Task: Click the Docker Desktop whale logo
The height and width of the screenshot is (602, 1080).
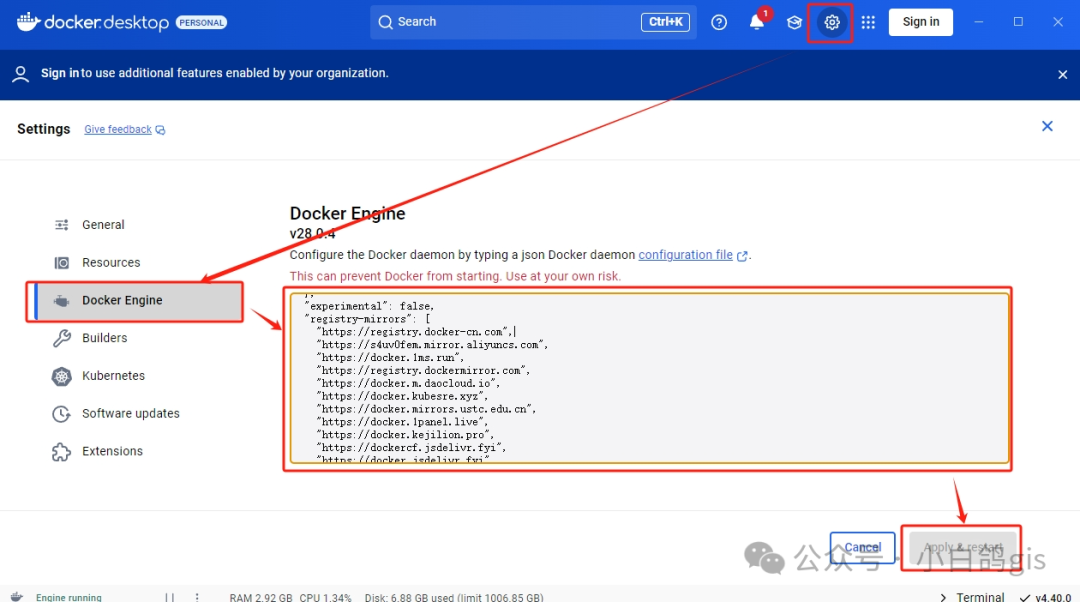Action: (28, 22)
